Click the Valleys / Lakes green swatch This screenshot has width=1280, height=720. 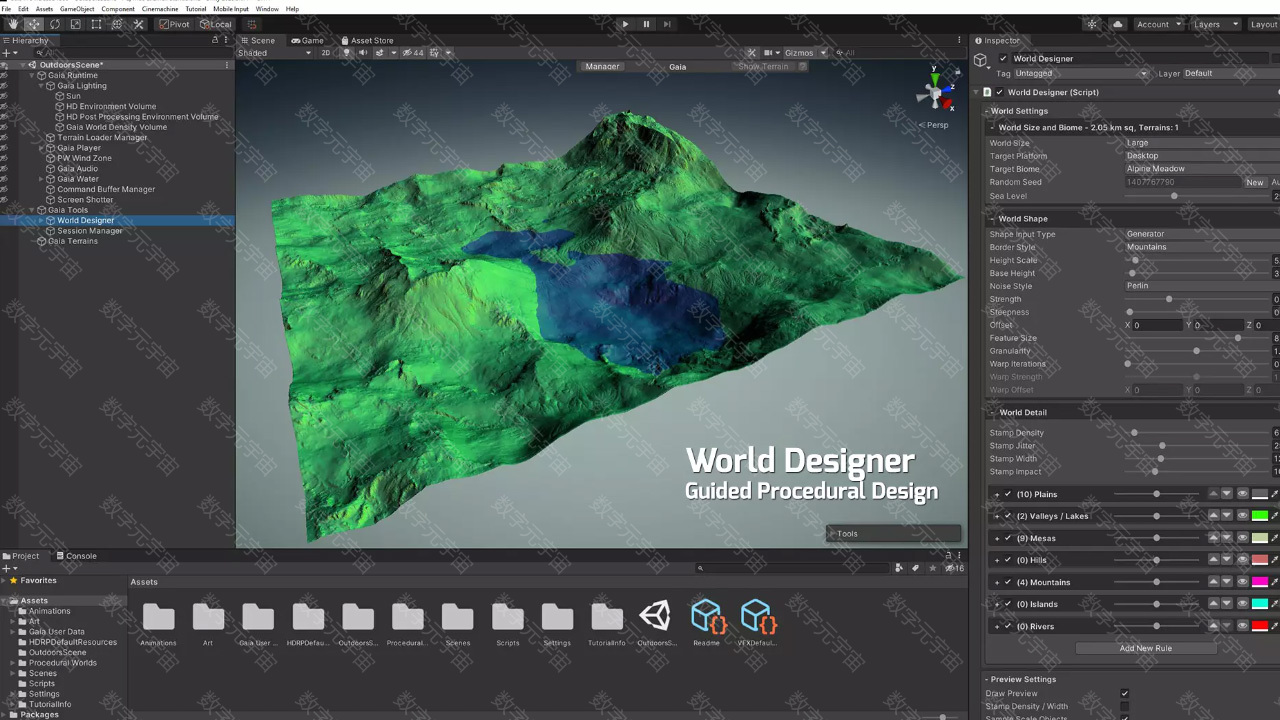tap(1260, 516)
